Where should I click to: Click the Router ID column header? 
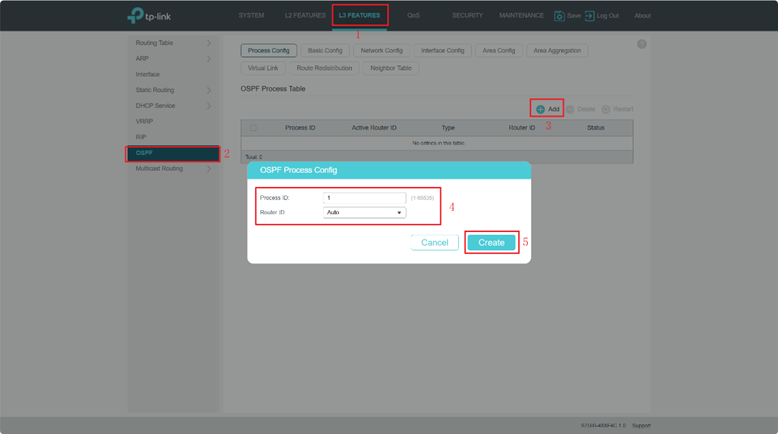tap(522, 128)
